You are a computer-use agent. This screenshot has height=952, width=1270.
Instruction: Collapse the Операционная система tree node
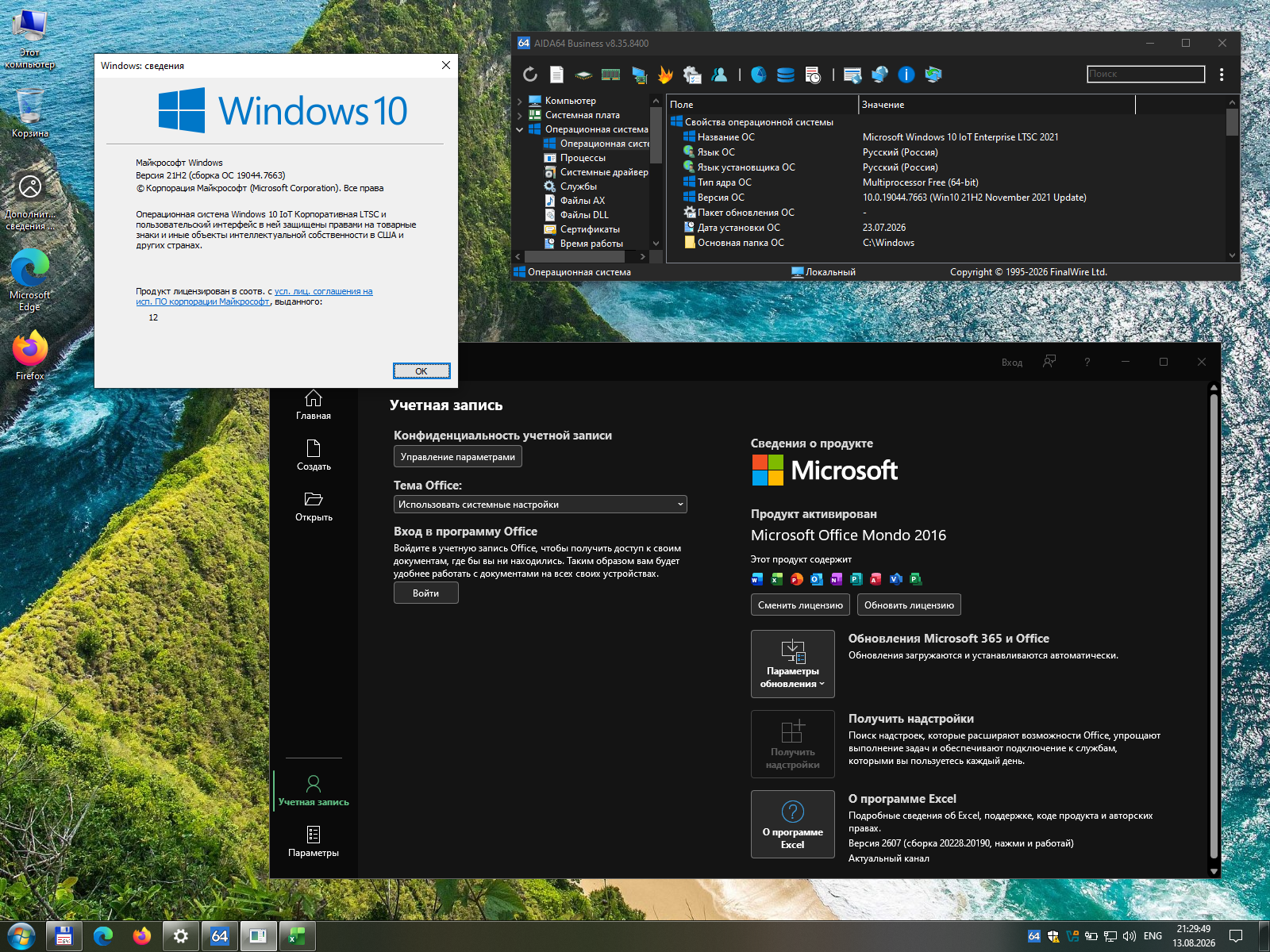coord(520,129)
